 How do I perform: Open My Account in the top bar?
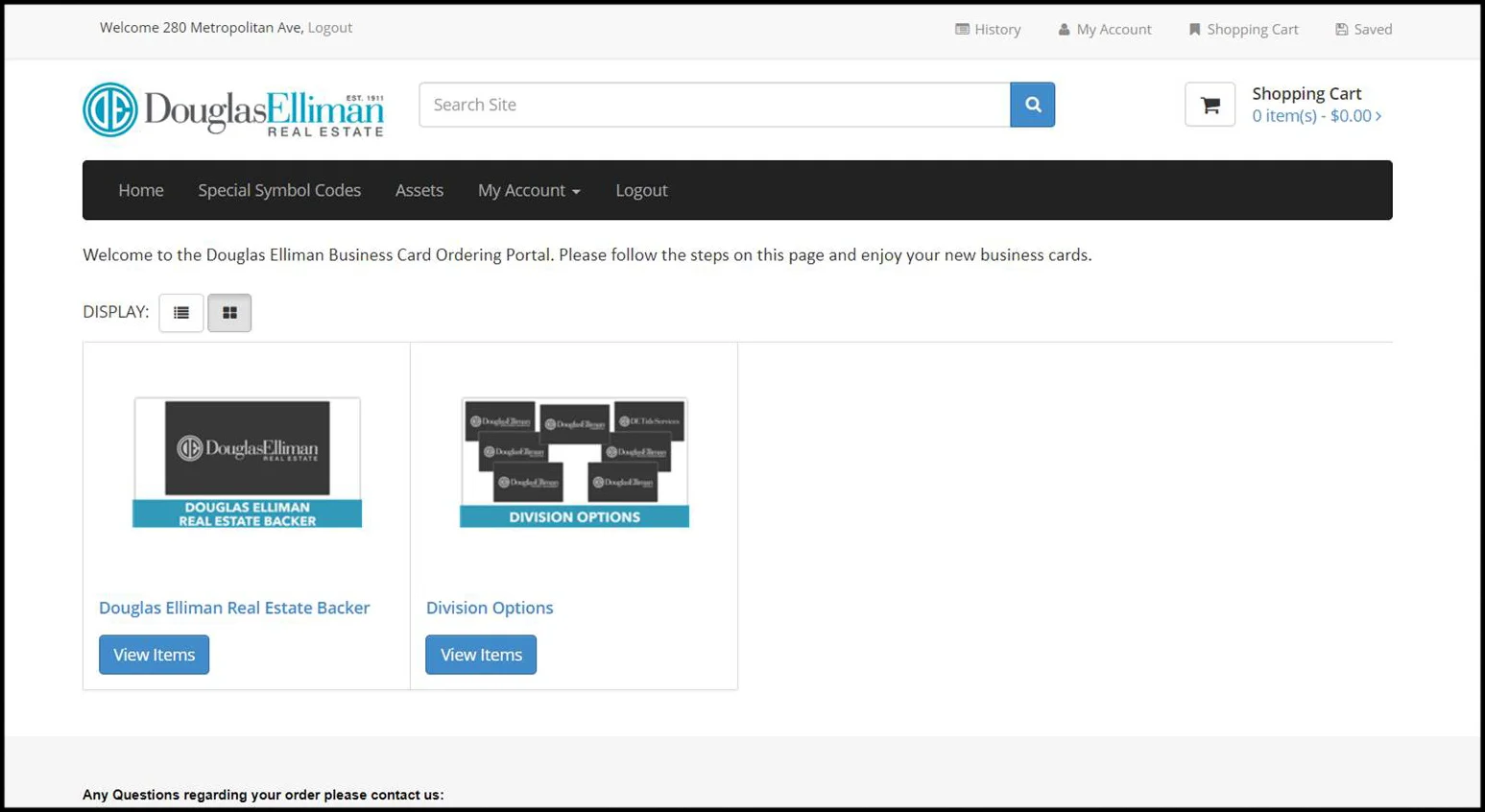pos(1105,30)
